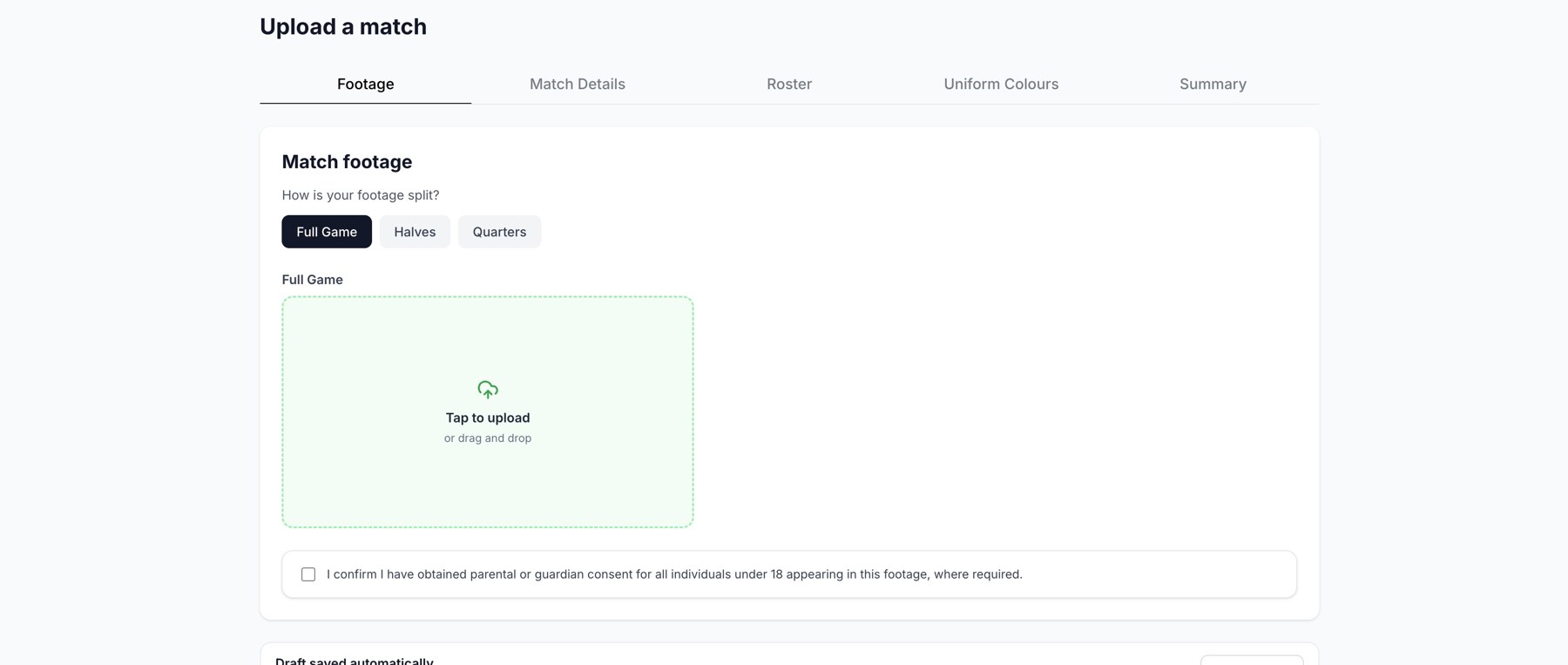Viewport: 1568px width, 665px height.
Task: Go to the Roster tab
Action: [x=789, y=84]
